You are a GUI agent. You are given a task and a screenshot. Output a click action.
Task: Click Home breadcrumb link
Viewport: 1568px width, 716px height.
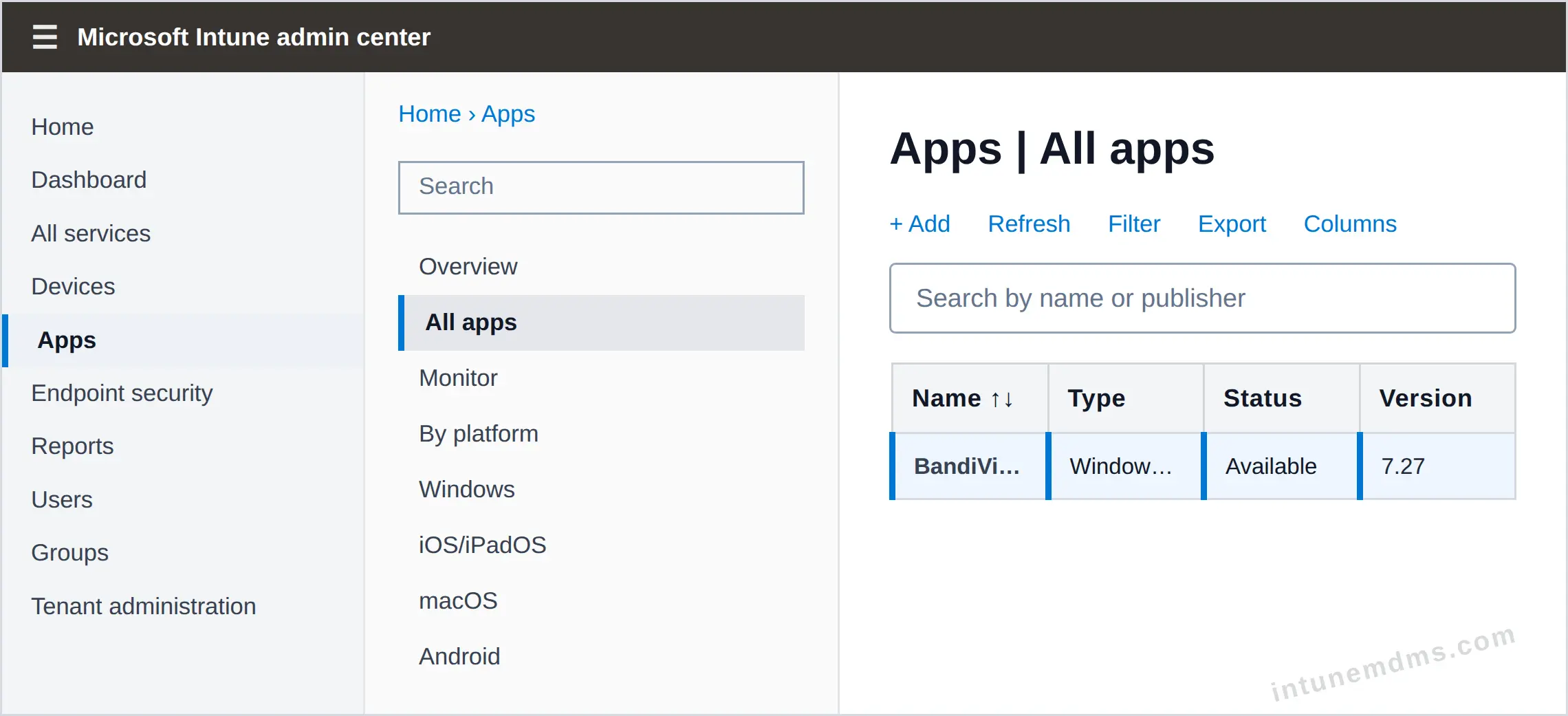click(x=429, y=113)
